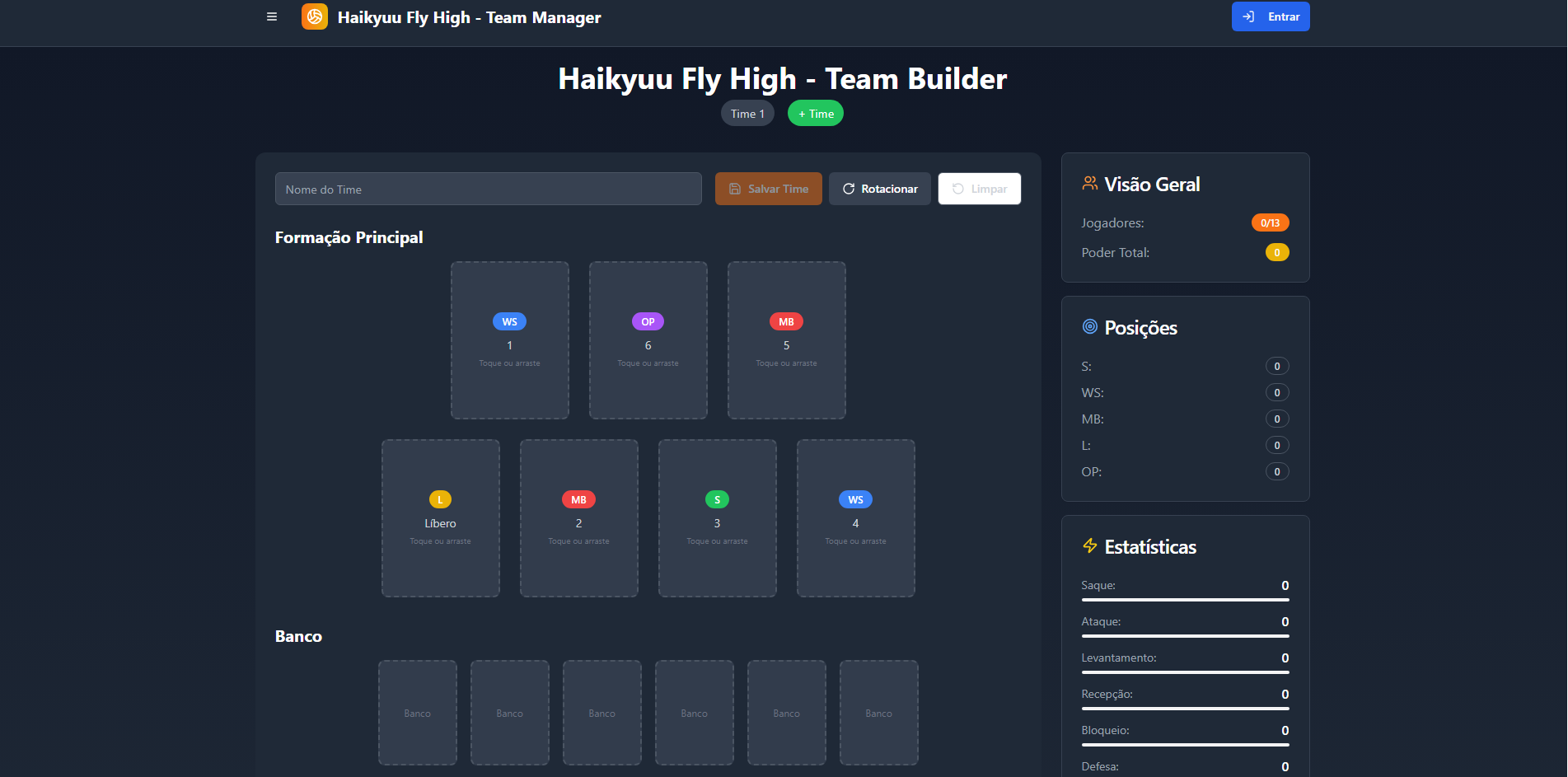Focus the Nome do Time field

(x=489, y=189)
